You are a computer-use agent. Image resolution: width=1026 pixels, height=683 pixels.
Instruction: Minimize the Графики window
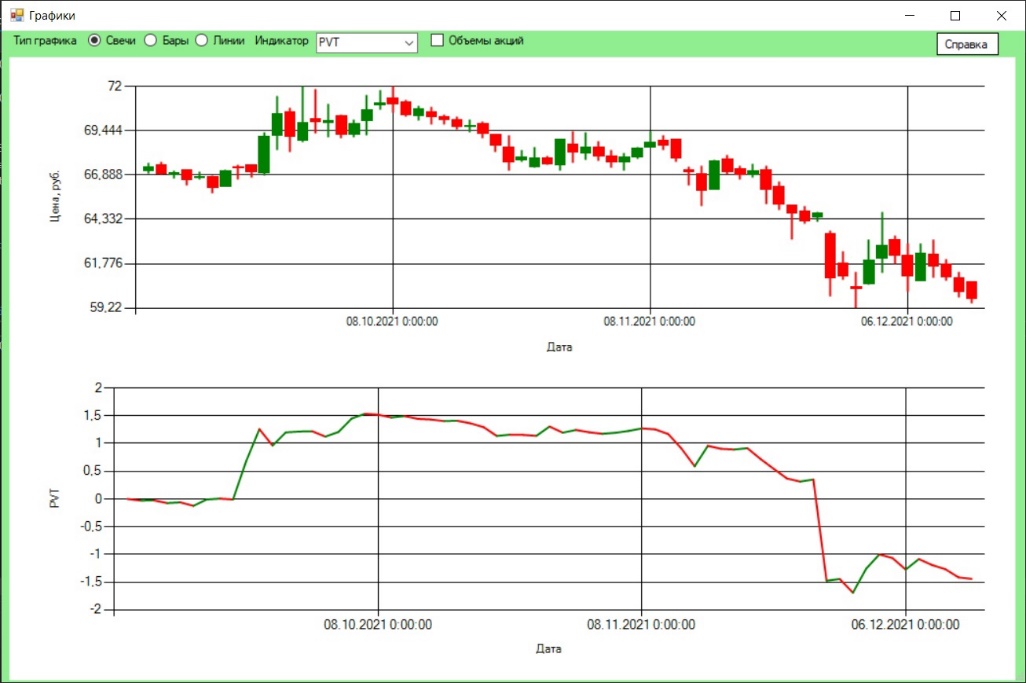(x=910, y=15)
